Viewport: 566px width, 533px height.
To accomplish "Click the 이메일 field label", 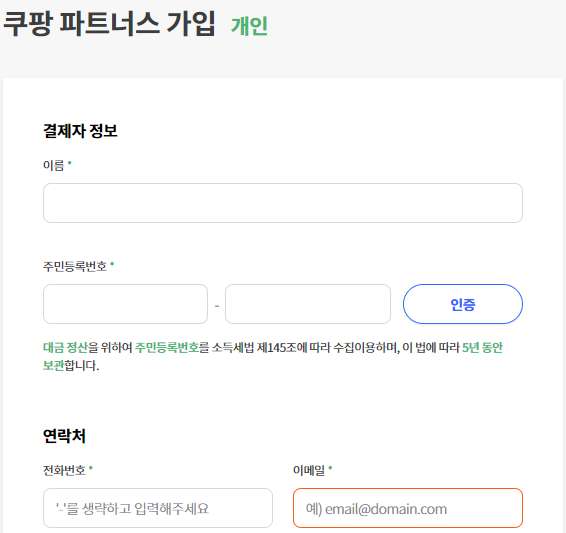I will pos(309,470).
